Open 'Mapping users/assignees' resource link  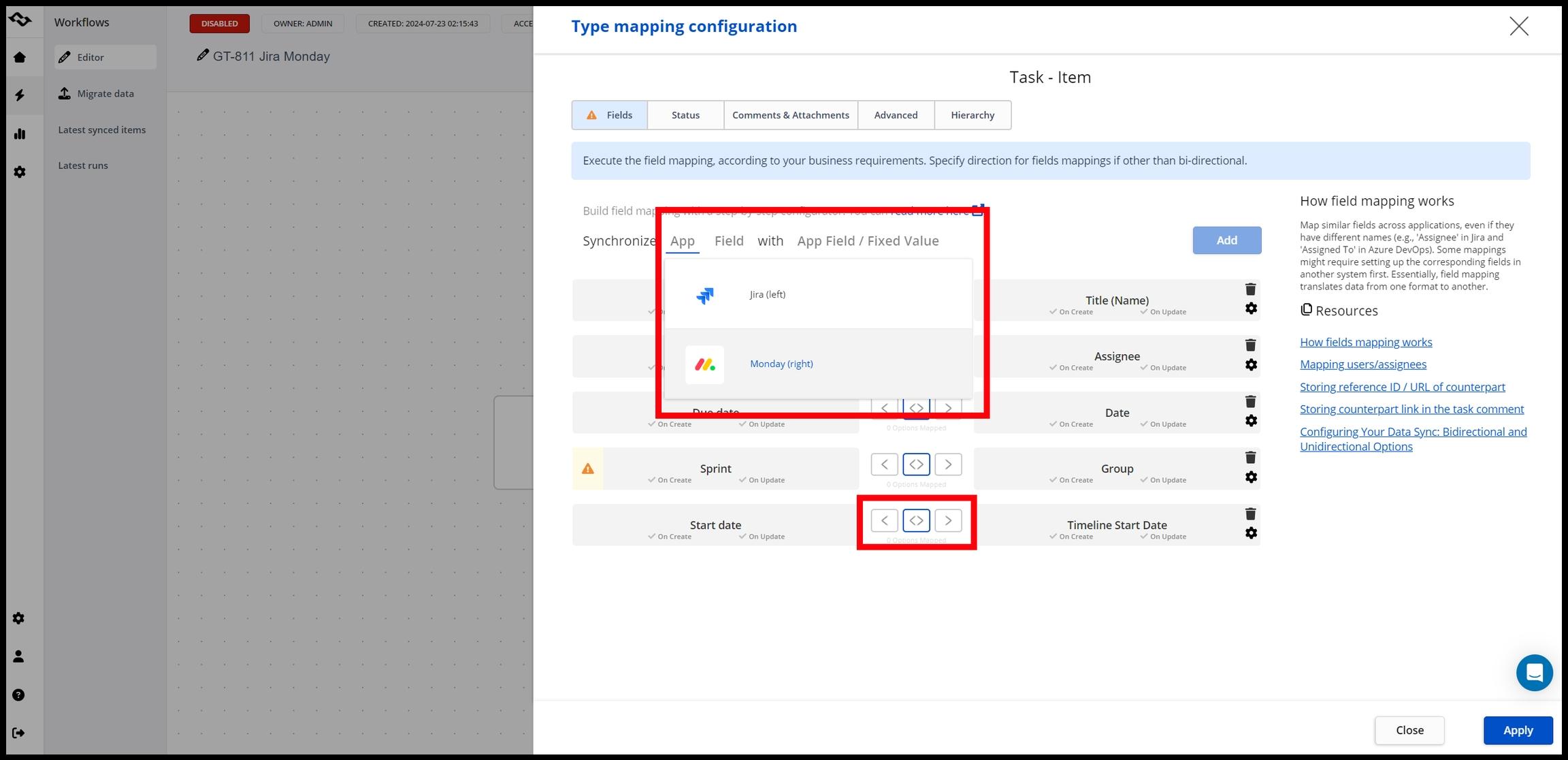click(x=1362, y=364)
